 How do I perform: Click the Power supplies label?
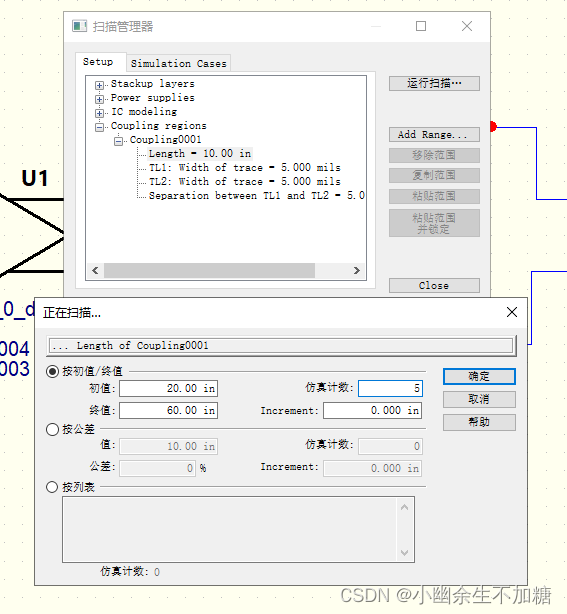[152, 98]
